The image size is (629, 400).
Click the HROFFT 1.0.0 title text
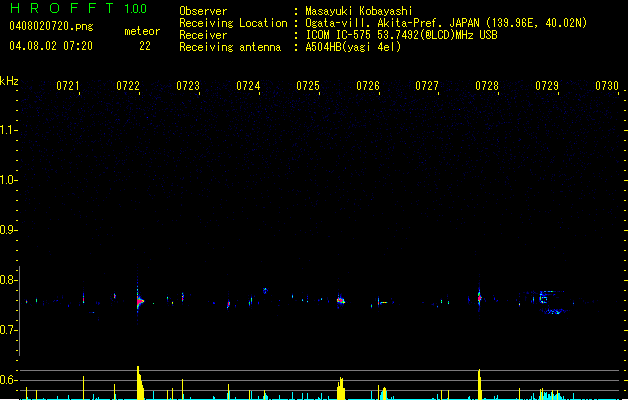click(x=78, y=8)
